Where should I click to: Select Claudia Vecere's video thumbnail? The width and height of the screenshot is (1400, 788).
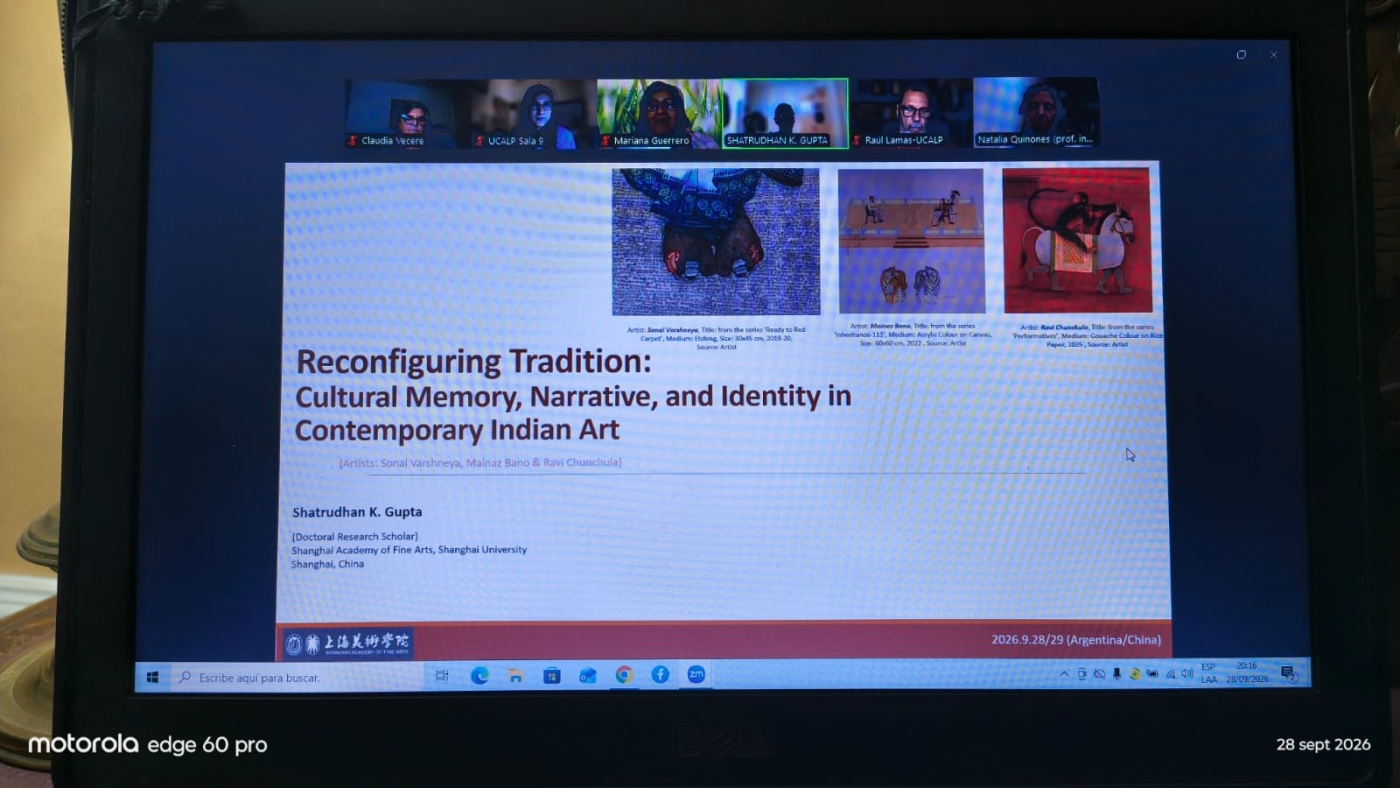click(408, 114)
